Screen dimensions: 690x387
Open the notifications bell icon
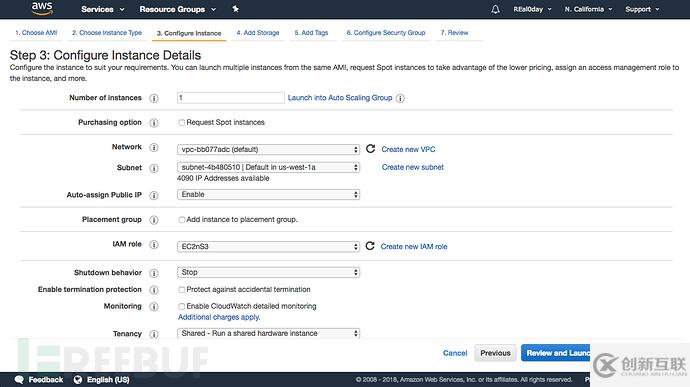click(495, 9)
